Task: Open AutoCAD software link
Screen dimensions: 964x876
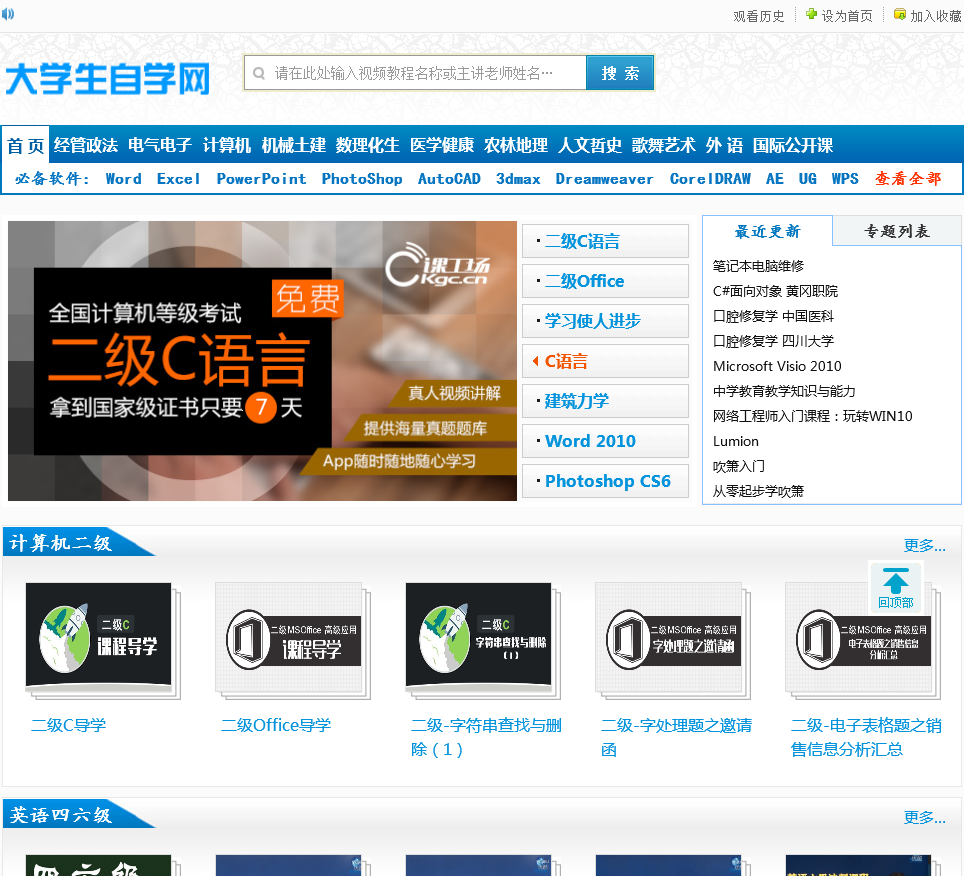Action: pyautogui.click(x=449, y=179)
